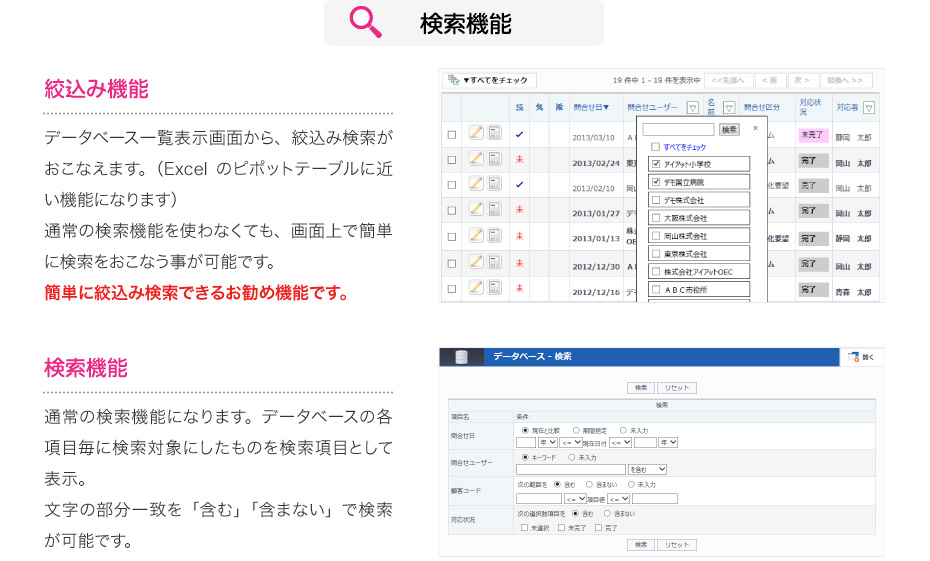
Task: Sort by the 問合せ日▼ column header
Action: click(x=590, y=107)
